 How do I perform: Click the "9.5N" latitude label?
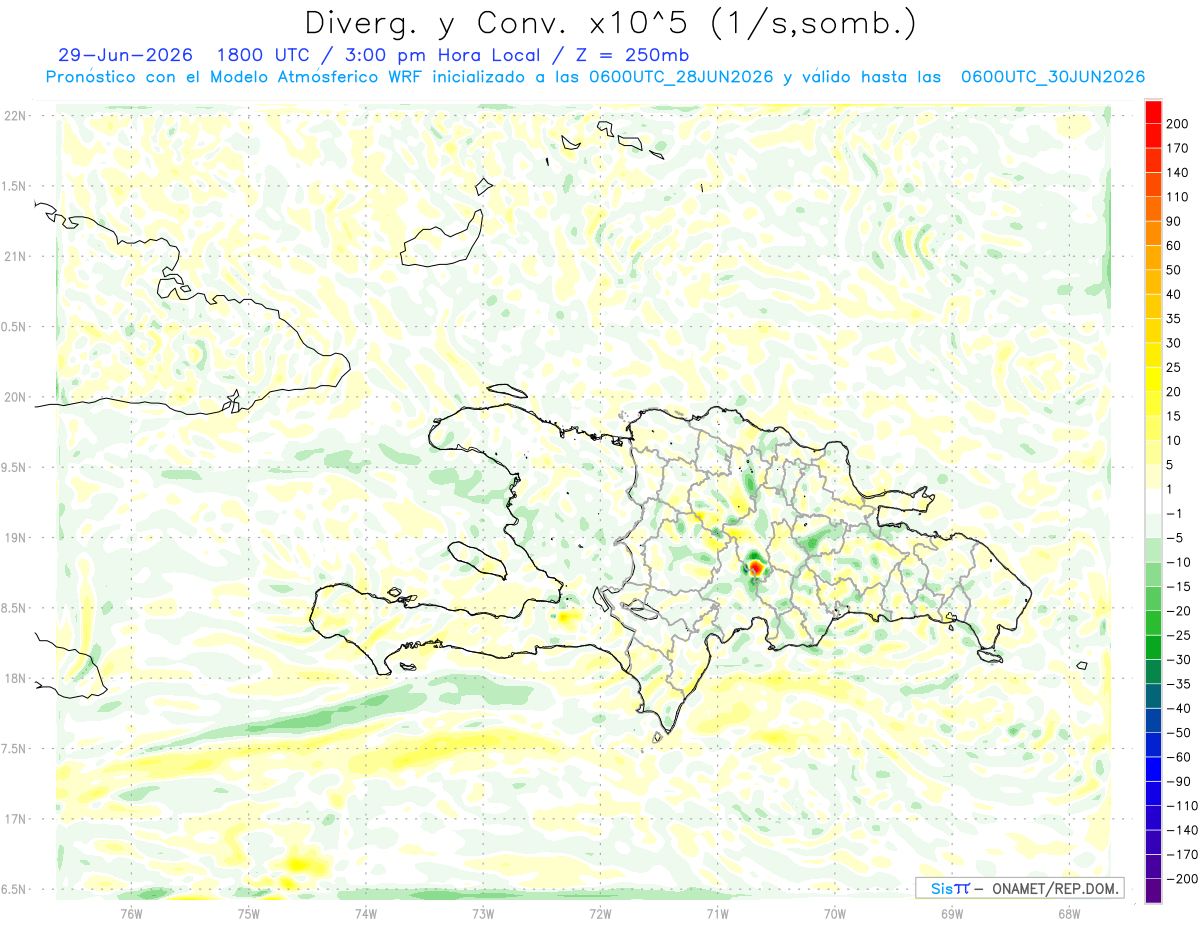15,468
